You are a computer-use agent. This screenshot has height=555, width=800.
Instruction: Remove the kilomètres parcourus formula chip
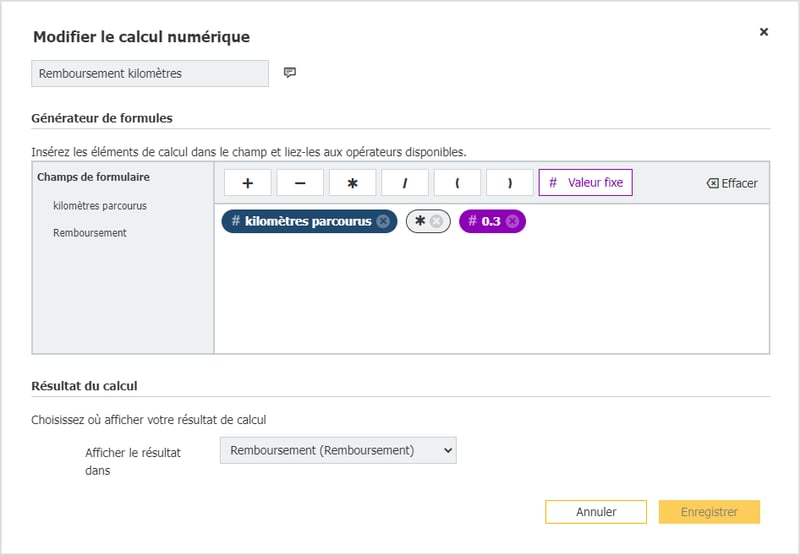point(383,222)
